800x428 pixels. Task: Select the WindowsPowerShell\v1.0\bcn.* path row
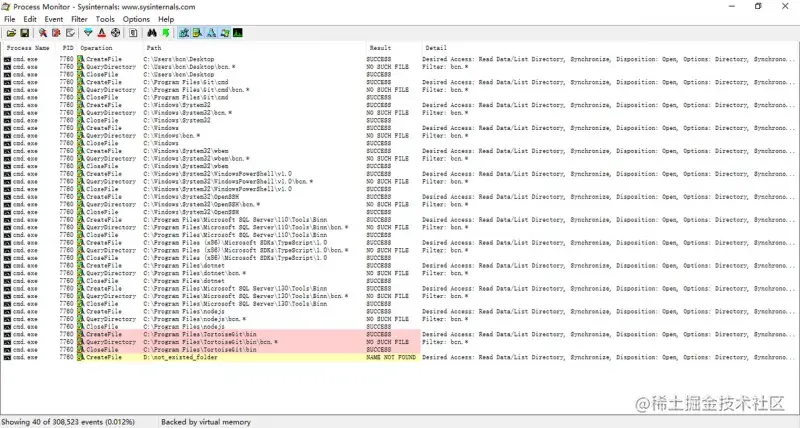coord(399,182)
